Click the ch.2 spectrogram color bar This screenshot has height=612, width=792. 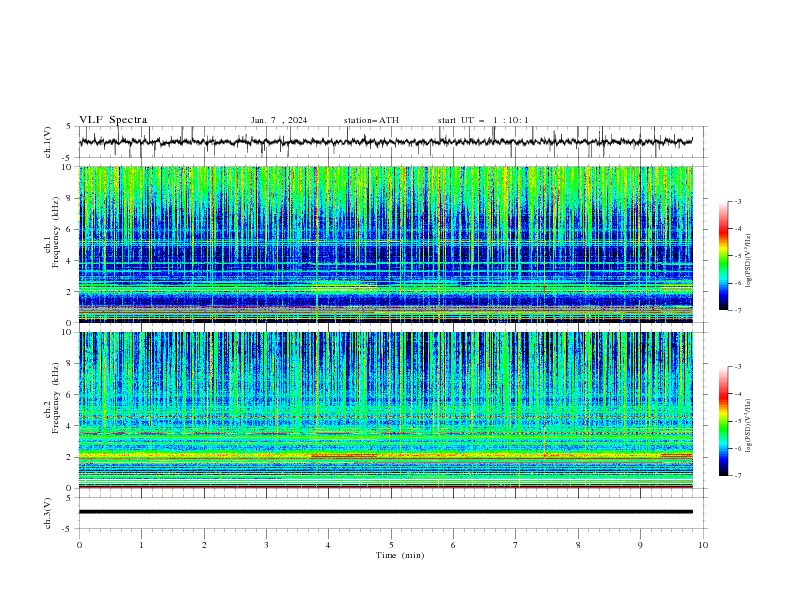tap(723, 421)
